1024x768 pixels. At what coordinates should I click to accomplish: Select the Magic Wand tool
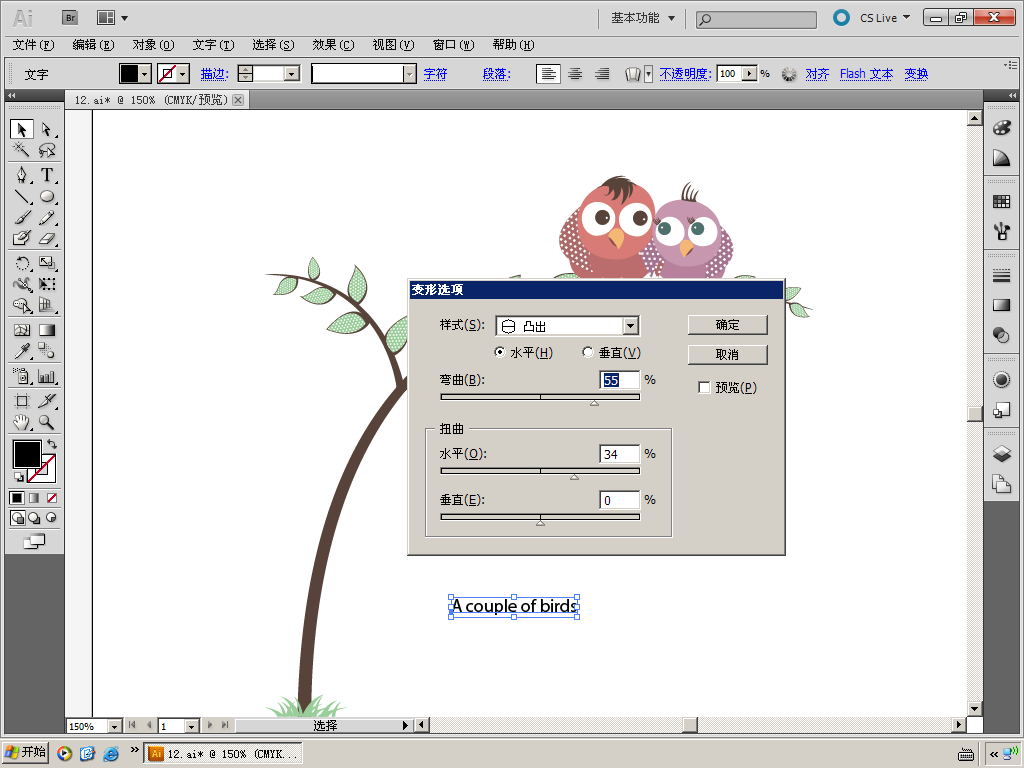pos(22,150)
